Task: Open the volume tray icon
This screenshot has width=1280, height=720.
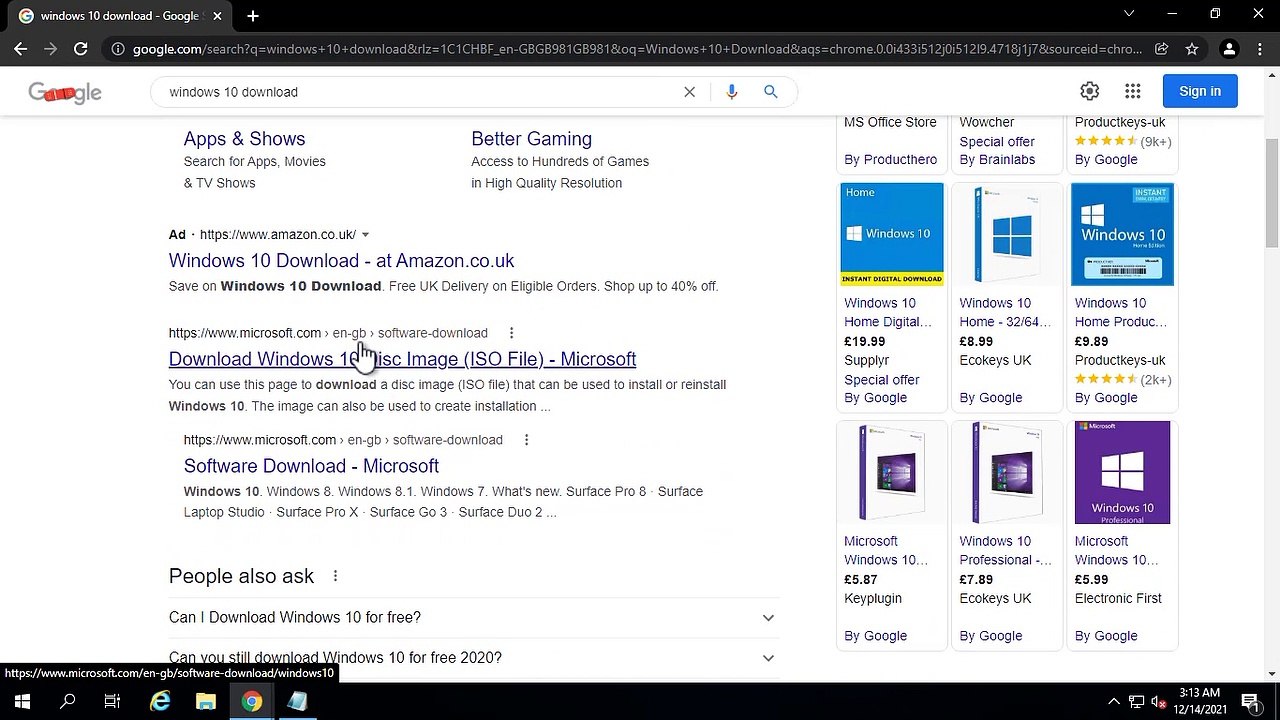Action: [1159, 701]
